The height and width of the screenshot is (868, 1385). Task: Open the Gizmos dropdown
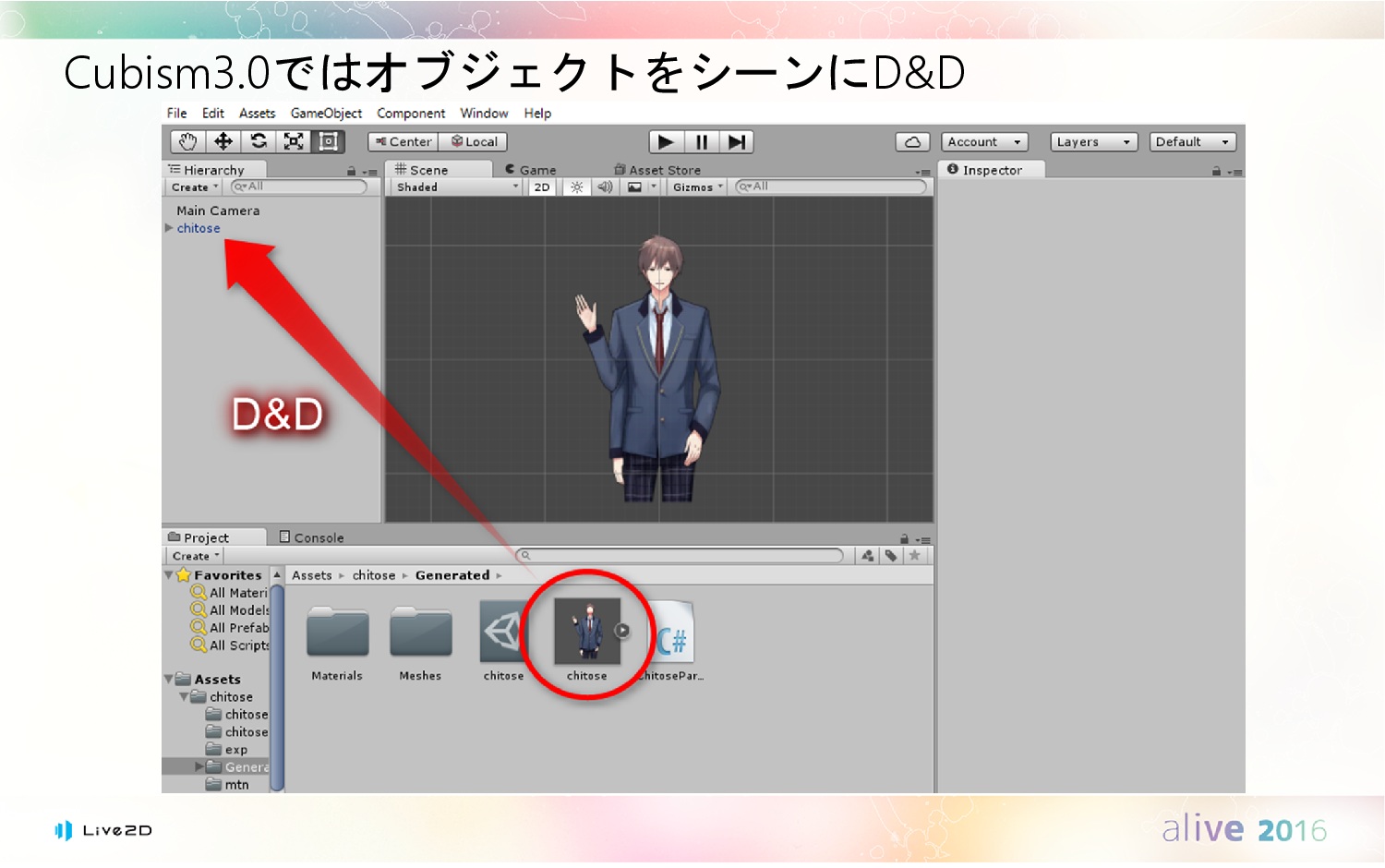point(697,187)
